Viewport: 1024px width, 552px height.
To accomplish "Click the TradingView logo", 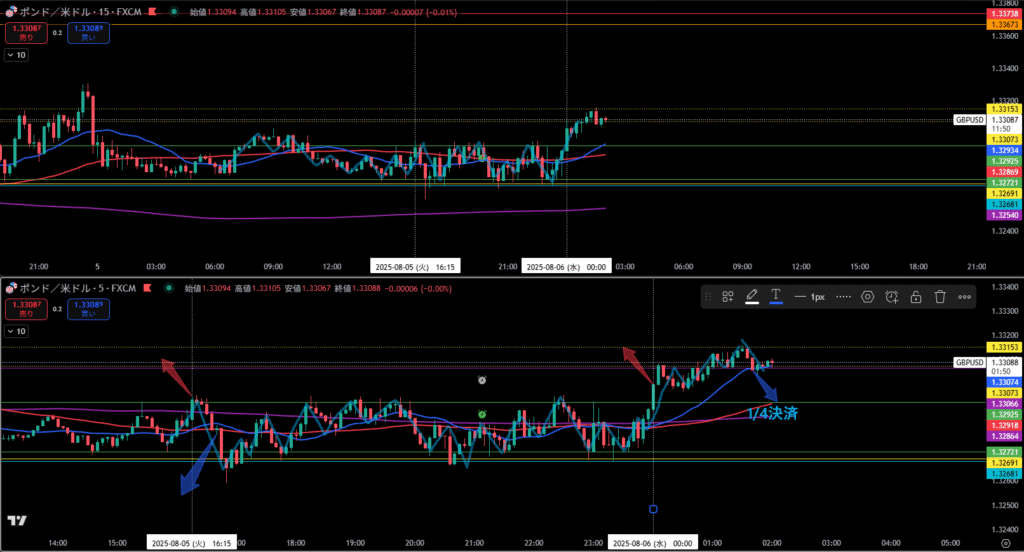I will [17, 521].
